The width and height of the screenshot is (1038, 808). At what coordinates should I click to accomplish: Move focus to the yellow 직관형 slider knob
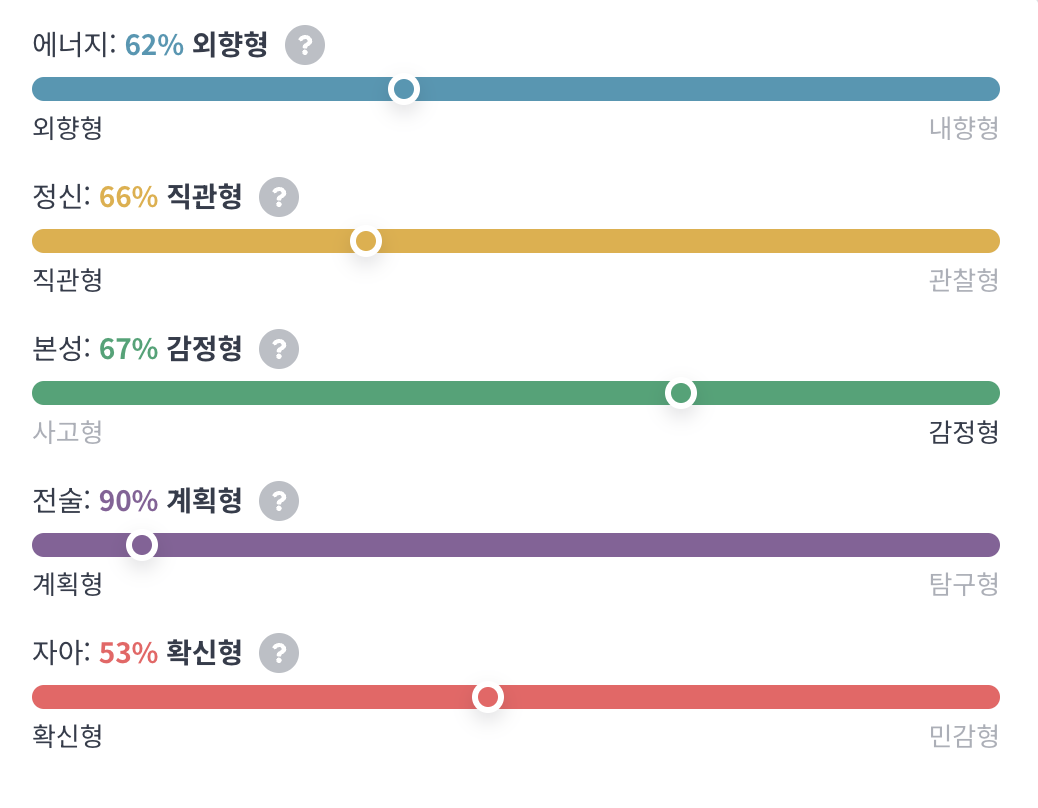tap(365, 241)
